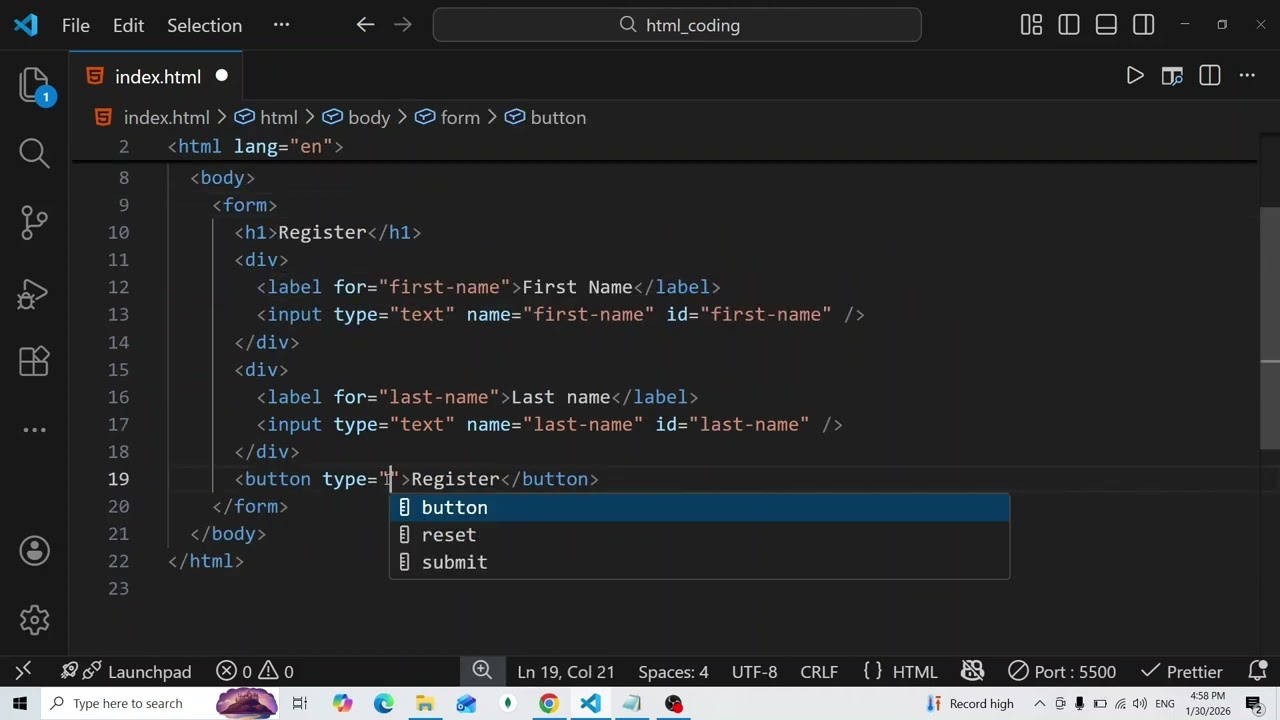Select the index.html editor tab

click(157, 77)
